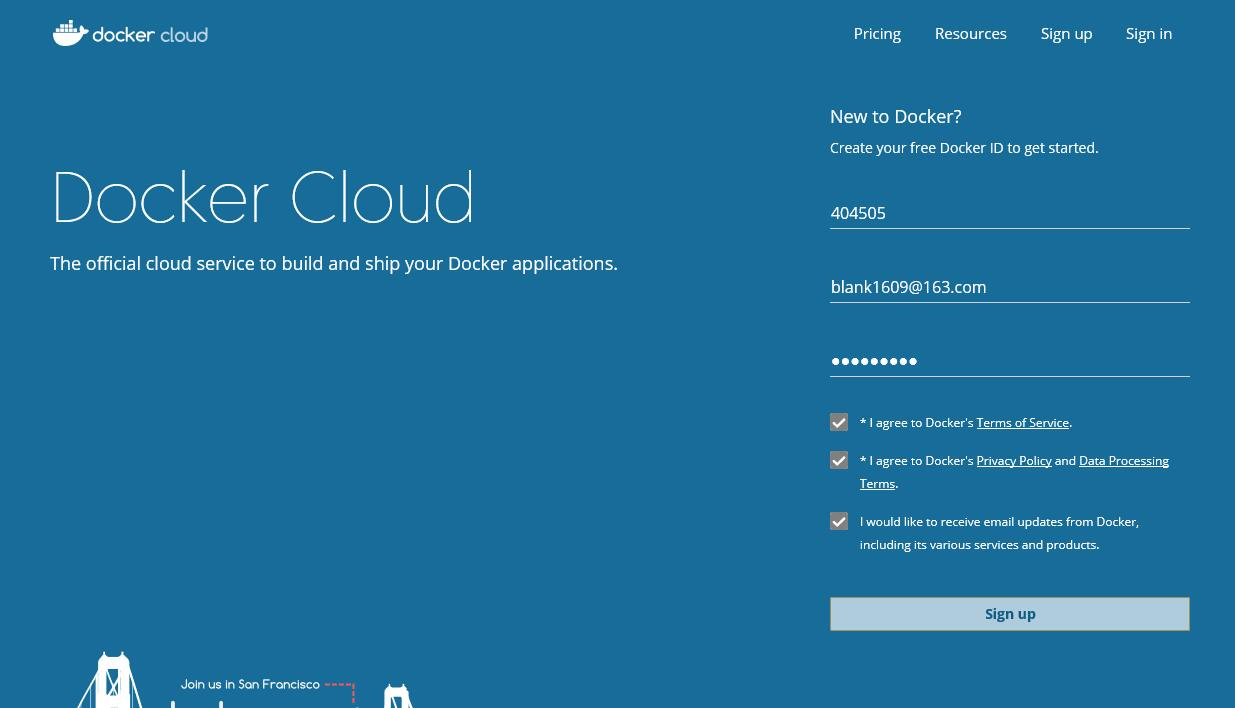Open the Terms of Service link
The image size is (1235, 708).
(1022, 423)
